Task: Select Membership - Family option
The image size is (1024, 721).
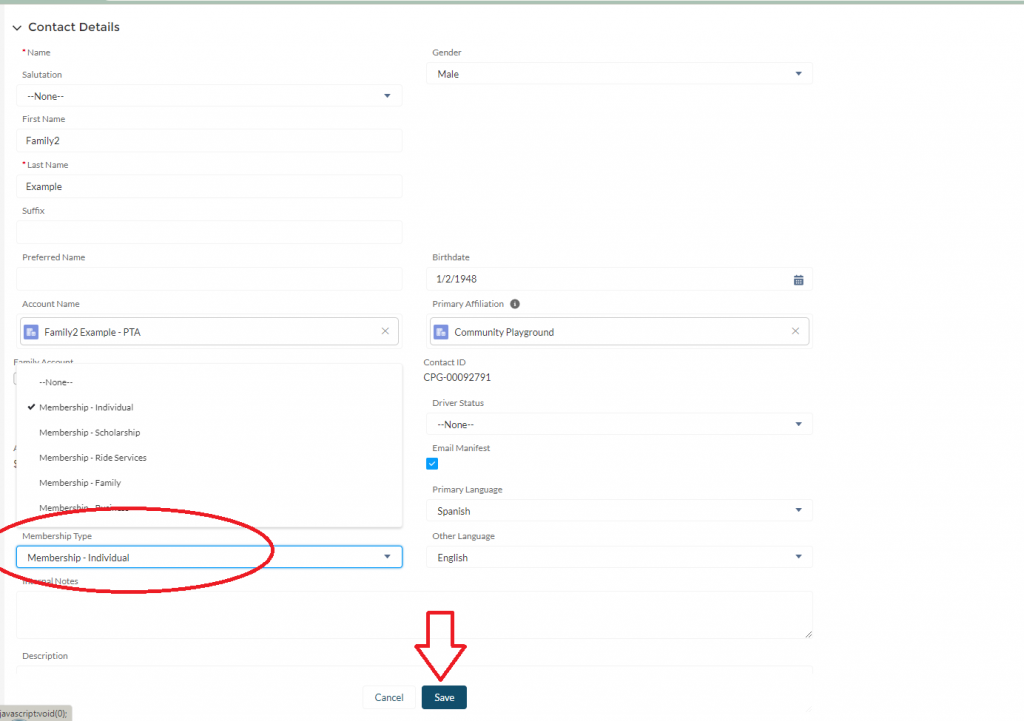Action: [80, 483]
